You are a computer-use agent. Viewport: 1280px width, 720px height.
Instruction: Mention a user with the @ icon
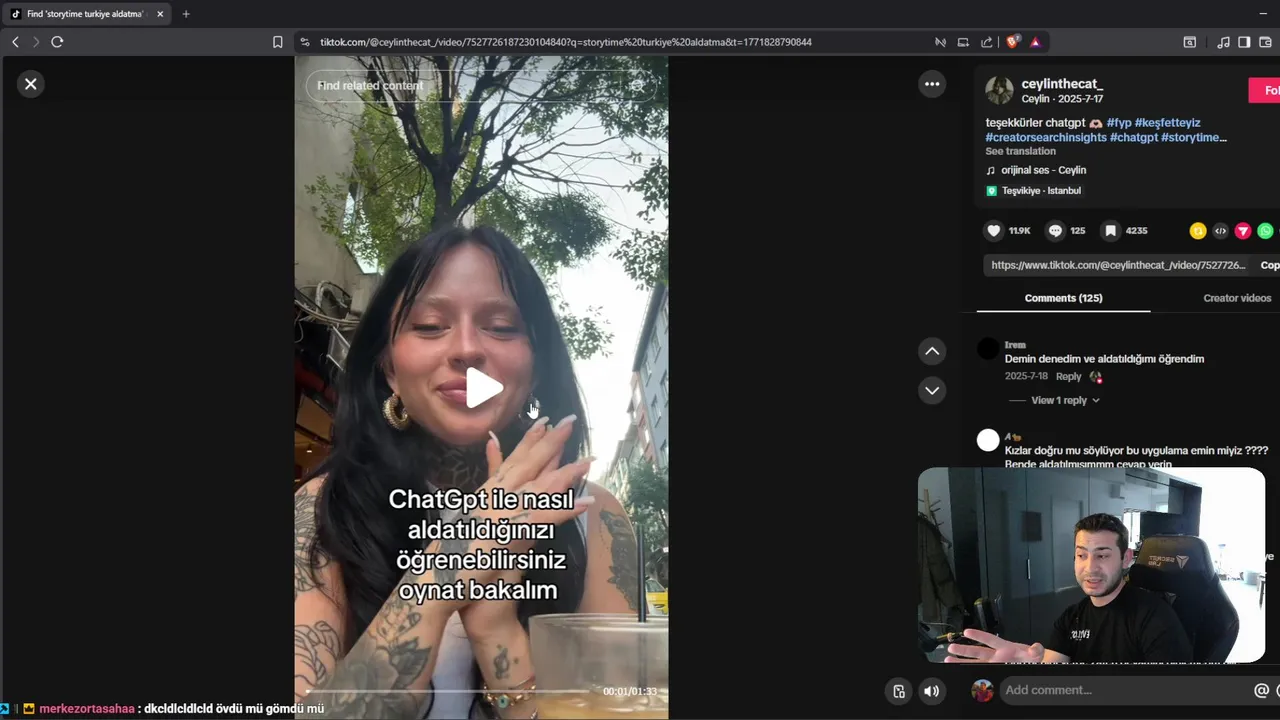point(1261,690)
